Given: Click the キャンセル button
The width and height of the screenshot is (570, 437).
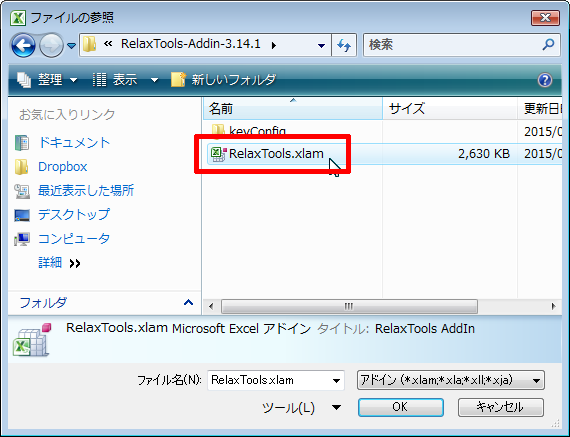Looking at the screenshot, I should [501, 407].
